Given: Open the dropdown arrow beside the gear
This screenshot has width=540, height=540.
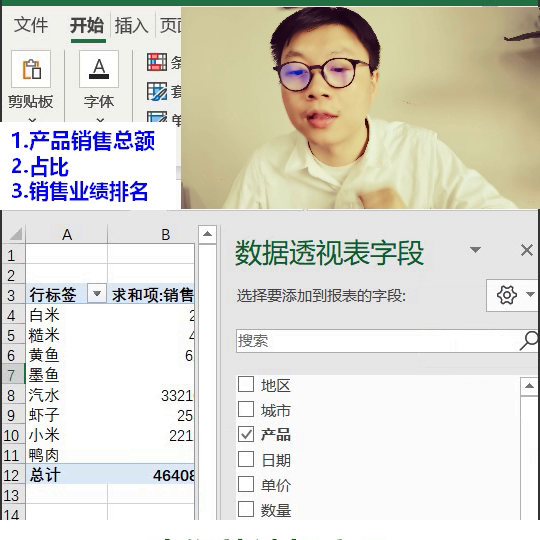Looking at the screenshot, I should click(x=530, y=294).
